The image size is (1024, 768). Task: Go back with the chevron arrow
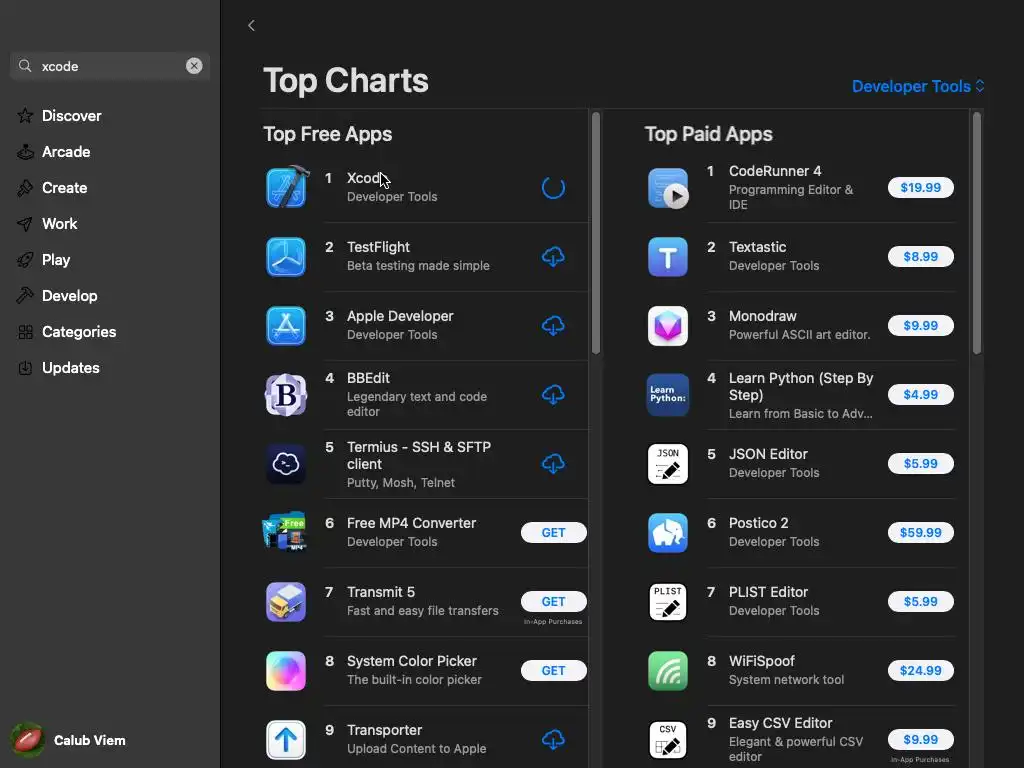pyautogui.click(x=251, y=25)
